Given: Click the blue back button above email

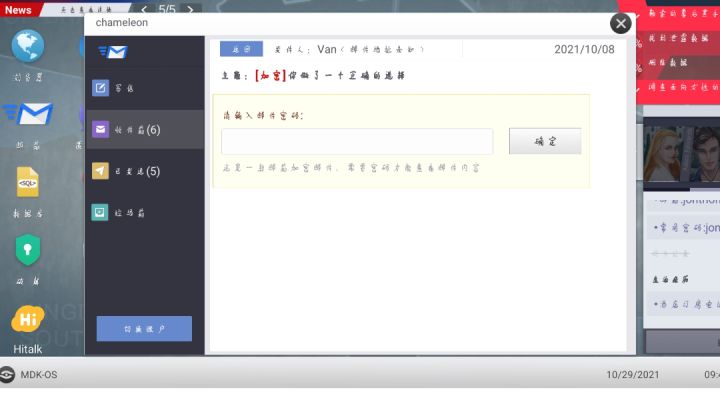Looking at the screenshot, I should pos(241,49).
